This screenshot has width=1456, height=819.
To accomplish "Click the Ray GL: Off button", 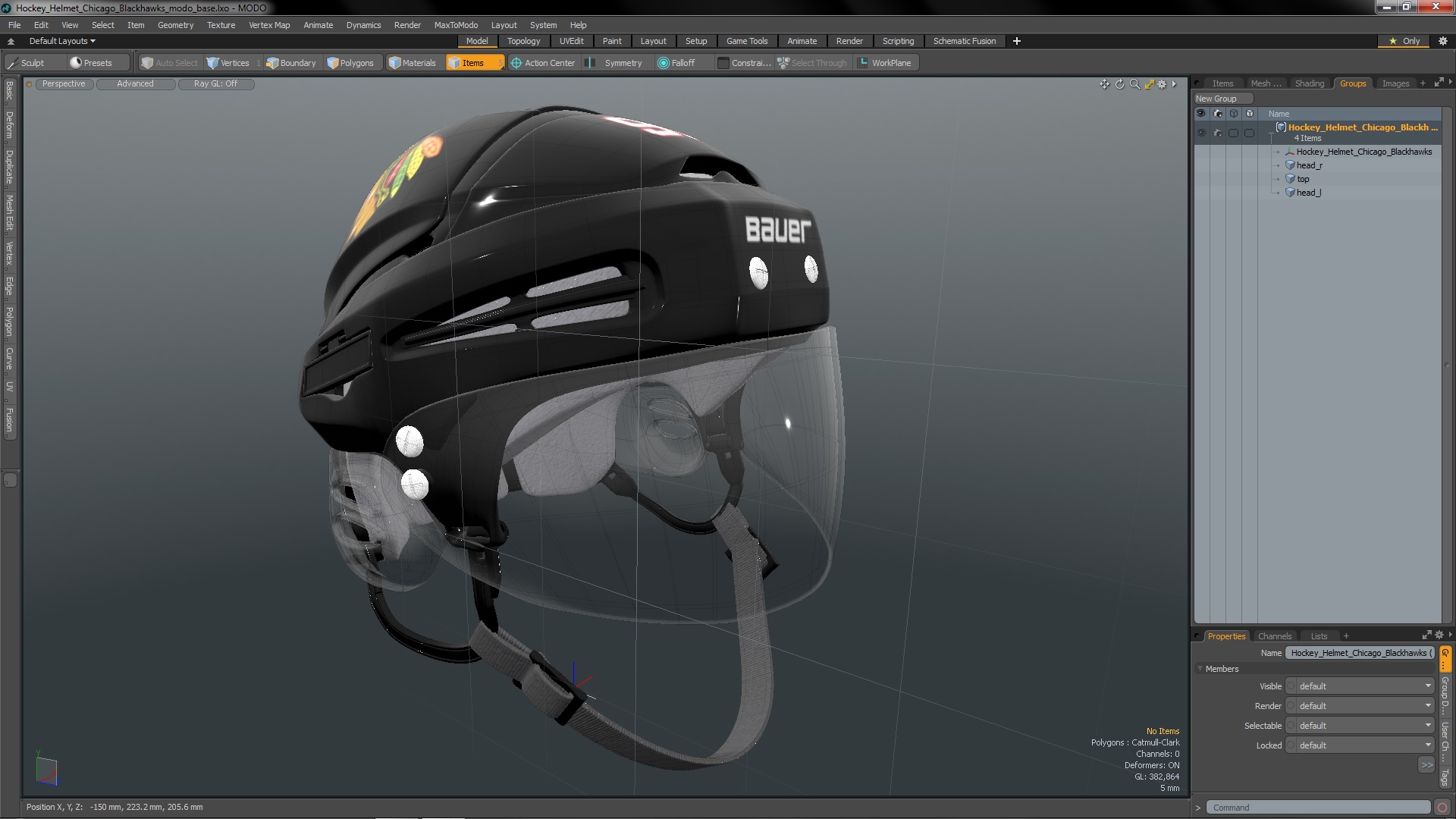I will (x=215, y=84).
